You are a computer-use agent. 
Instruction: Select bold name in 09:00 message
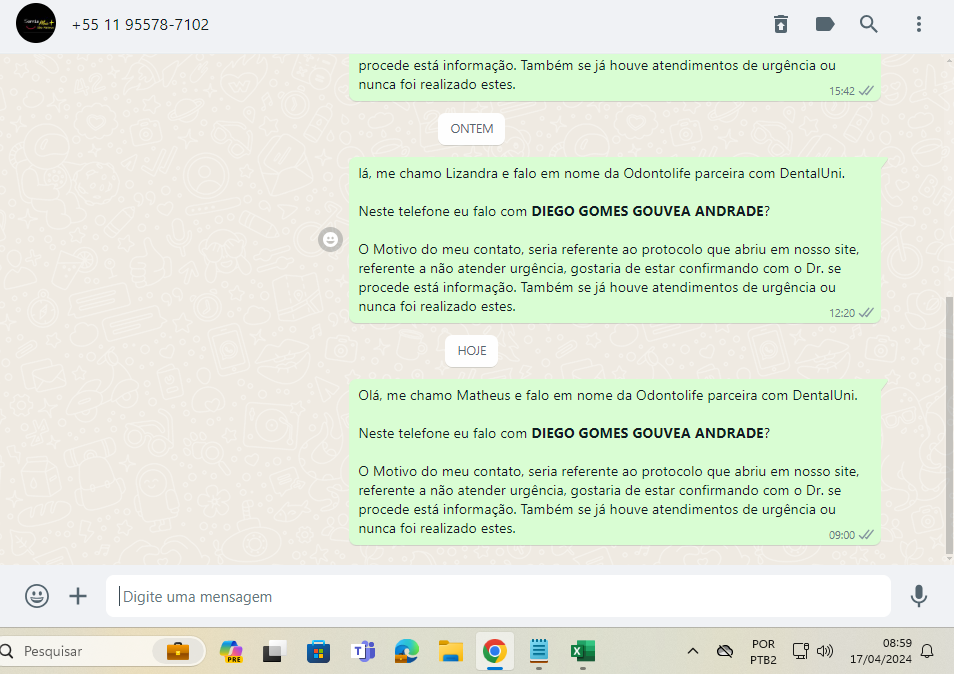(647, 433)
